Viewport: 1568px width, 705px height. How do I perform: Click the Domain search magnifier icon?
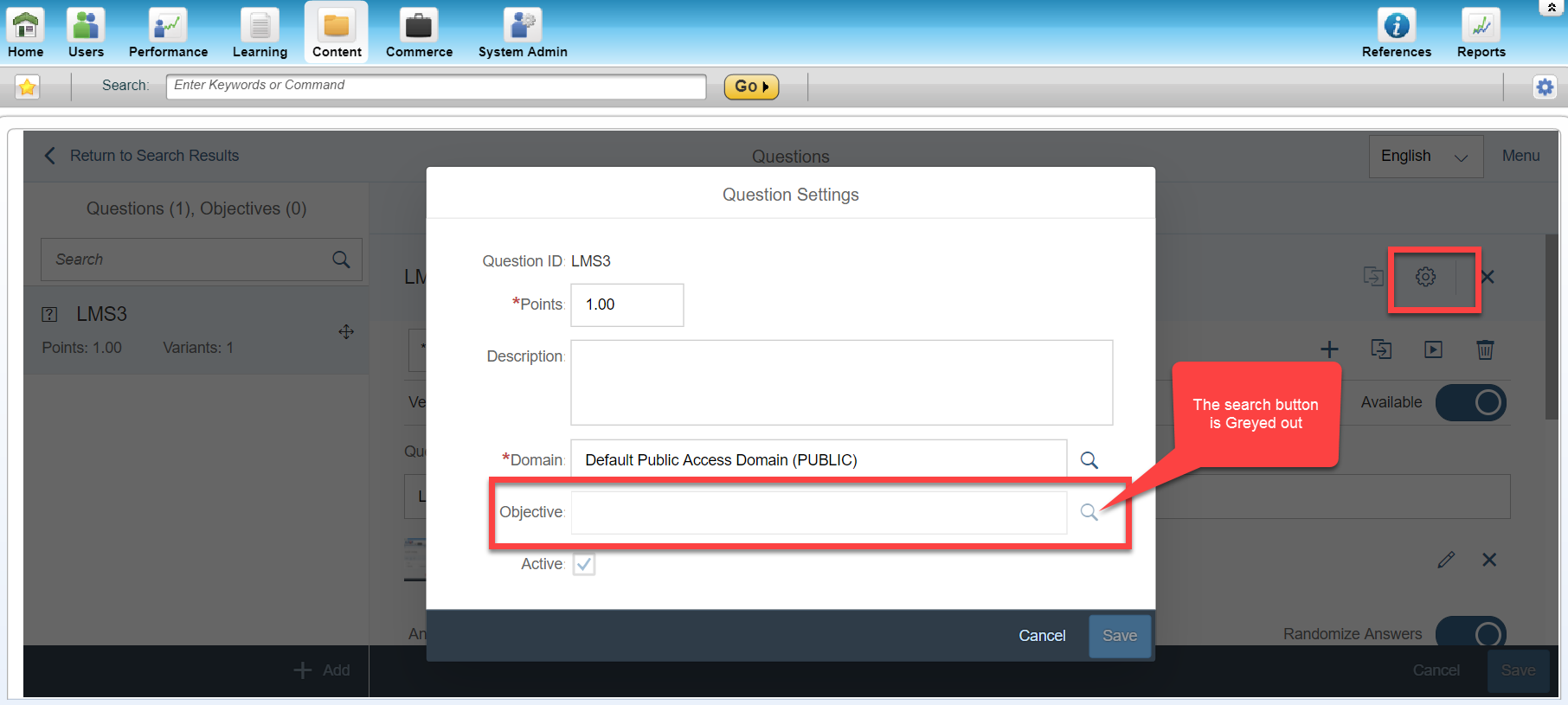pyautogui.click(x=1089, y=460)
